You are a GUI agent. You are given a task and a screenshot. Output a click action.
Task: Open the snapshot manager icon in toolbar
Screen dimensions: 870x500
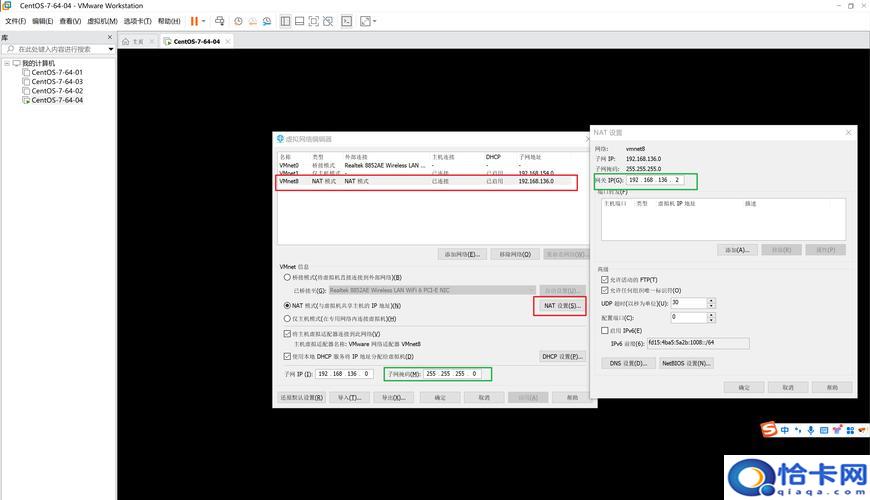[x=266, y=21]
